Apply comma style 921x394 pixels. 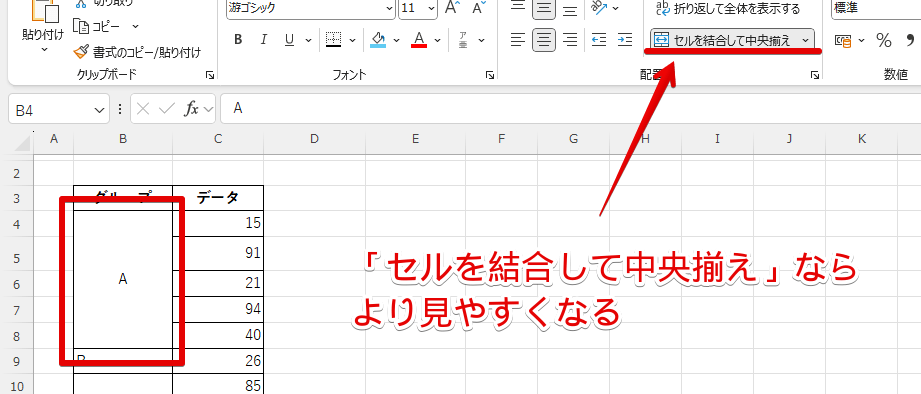(x=910, y=40)
